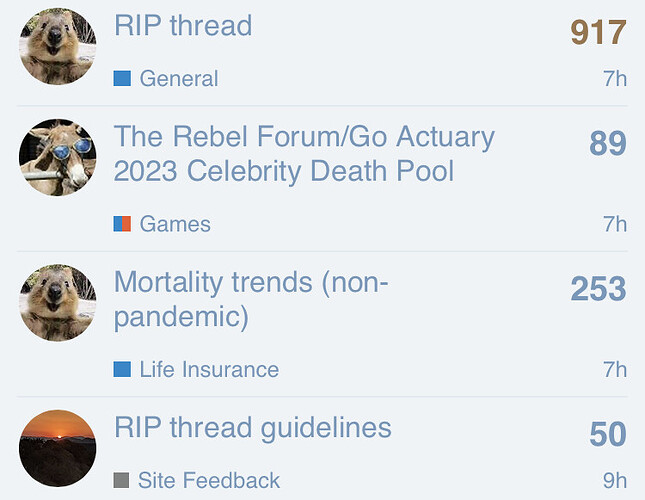
Task: Click the blue square beside General
Action: click(122, 78)
